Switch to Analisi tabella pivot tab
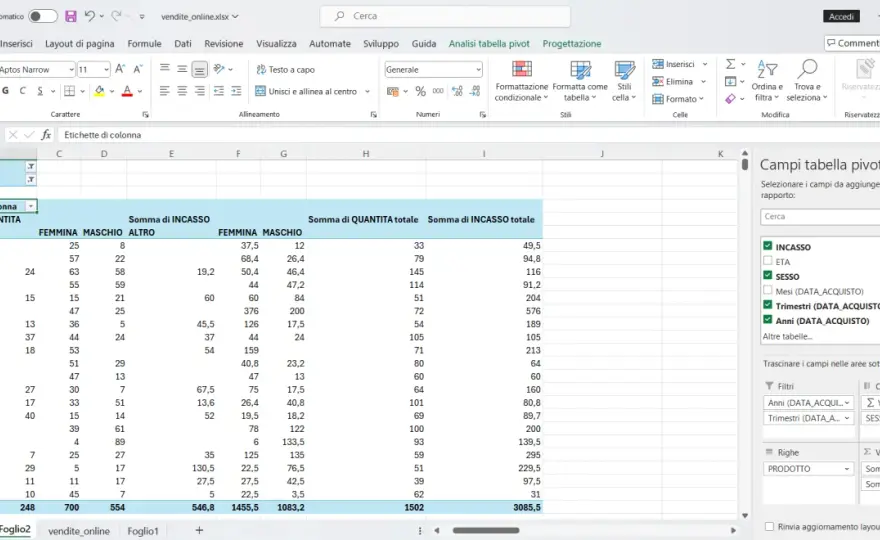Screen dimensions: 880x540 489,43
